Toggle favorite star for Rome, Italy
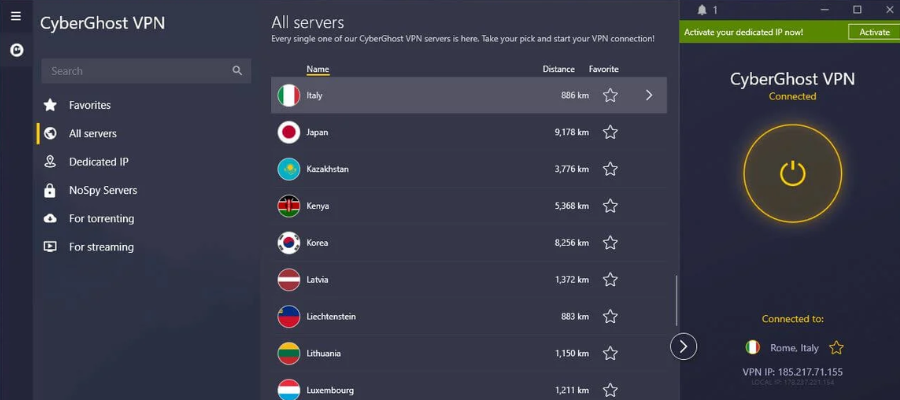This screenshot has width=900, height=400. (836, 347)
